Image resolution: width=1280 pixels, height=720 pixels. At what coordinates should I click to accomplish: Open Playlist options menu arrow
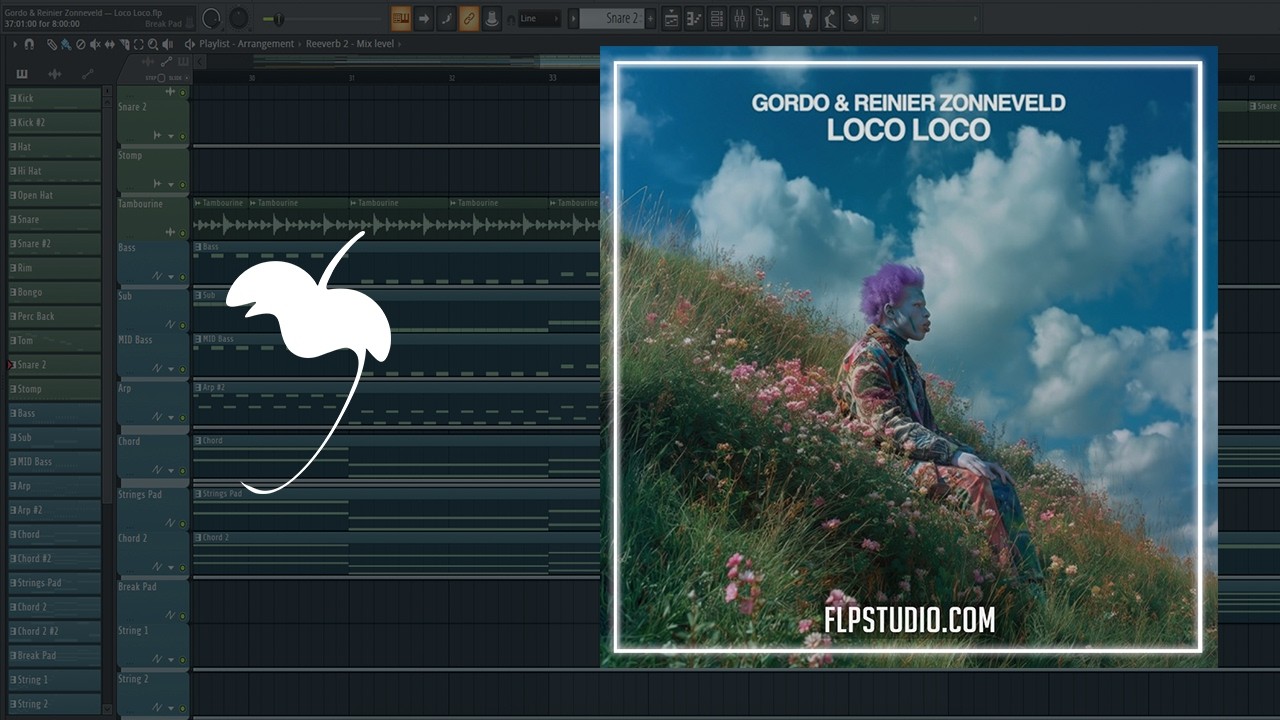15,44
